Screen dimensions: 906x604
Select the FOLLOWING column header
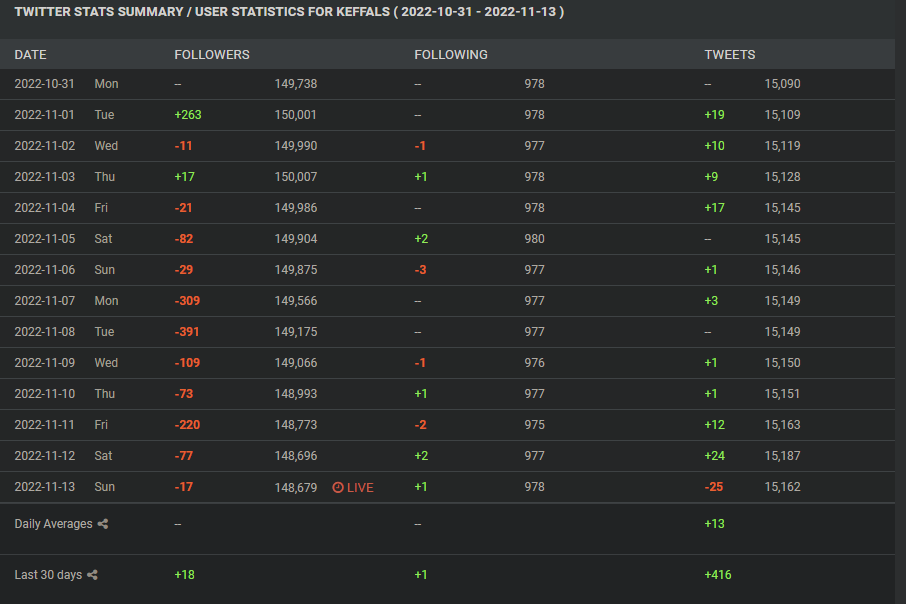(451, 55)
